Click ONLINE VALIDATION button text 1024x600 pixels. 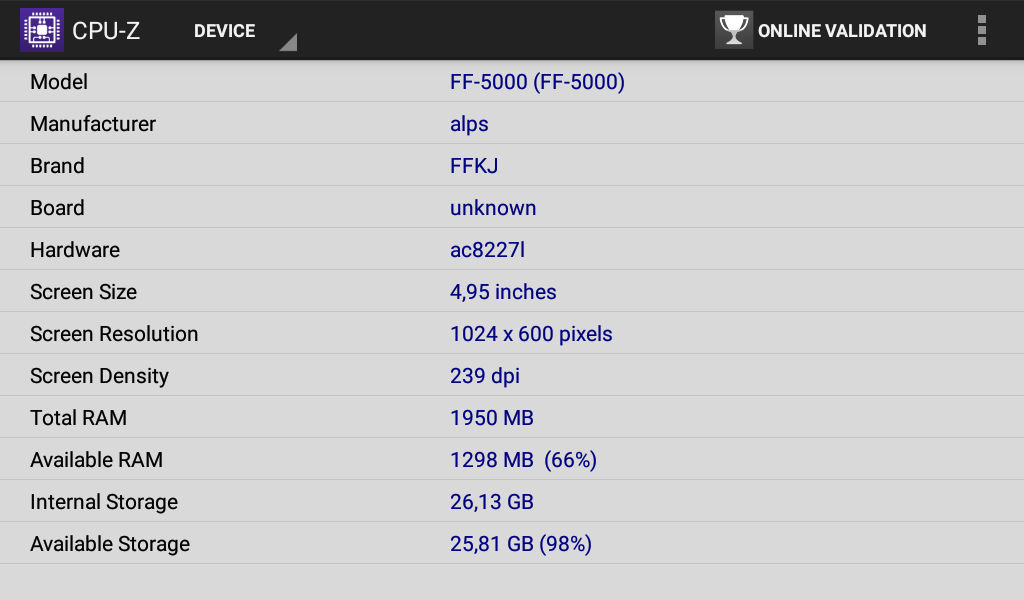tap(842, 31)
